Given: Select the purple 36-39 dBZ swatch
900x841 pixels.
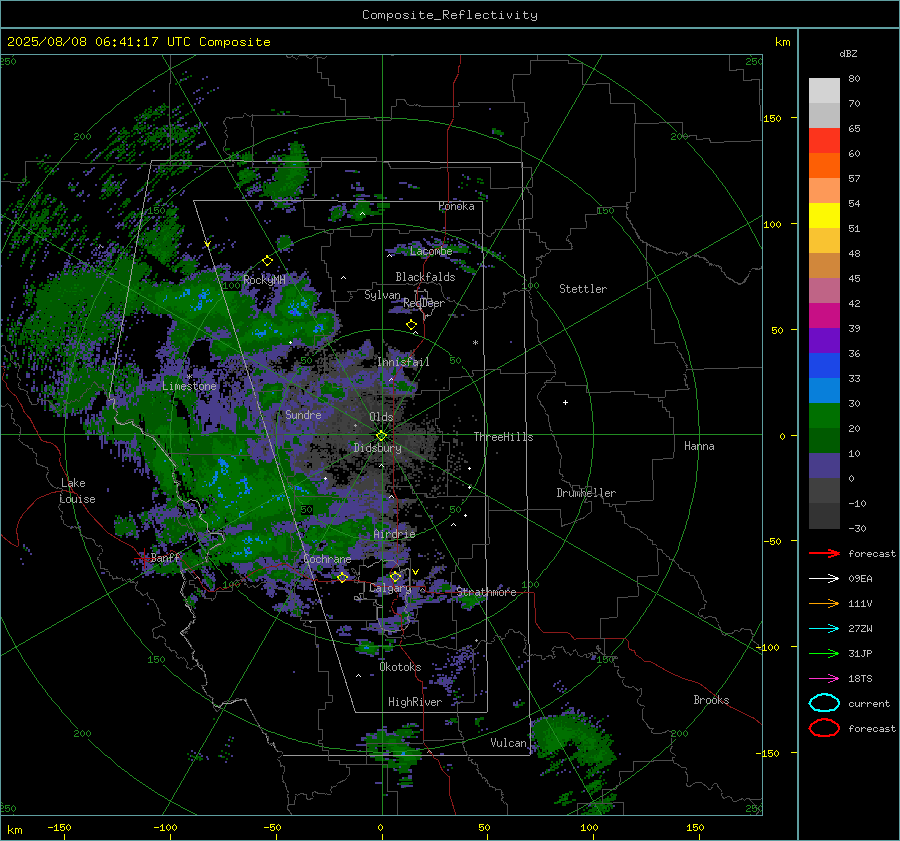Looking at the screenshot, I should click(824, 341).
